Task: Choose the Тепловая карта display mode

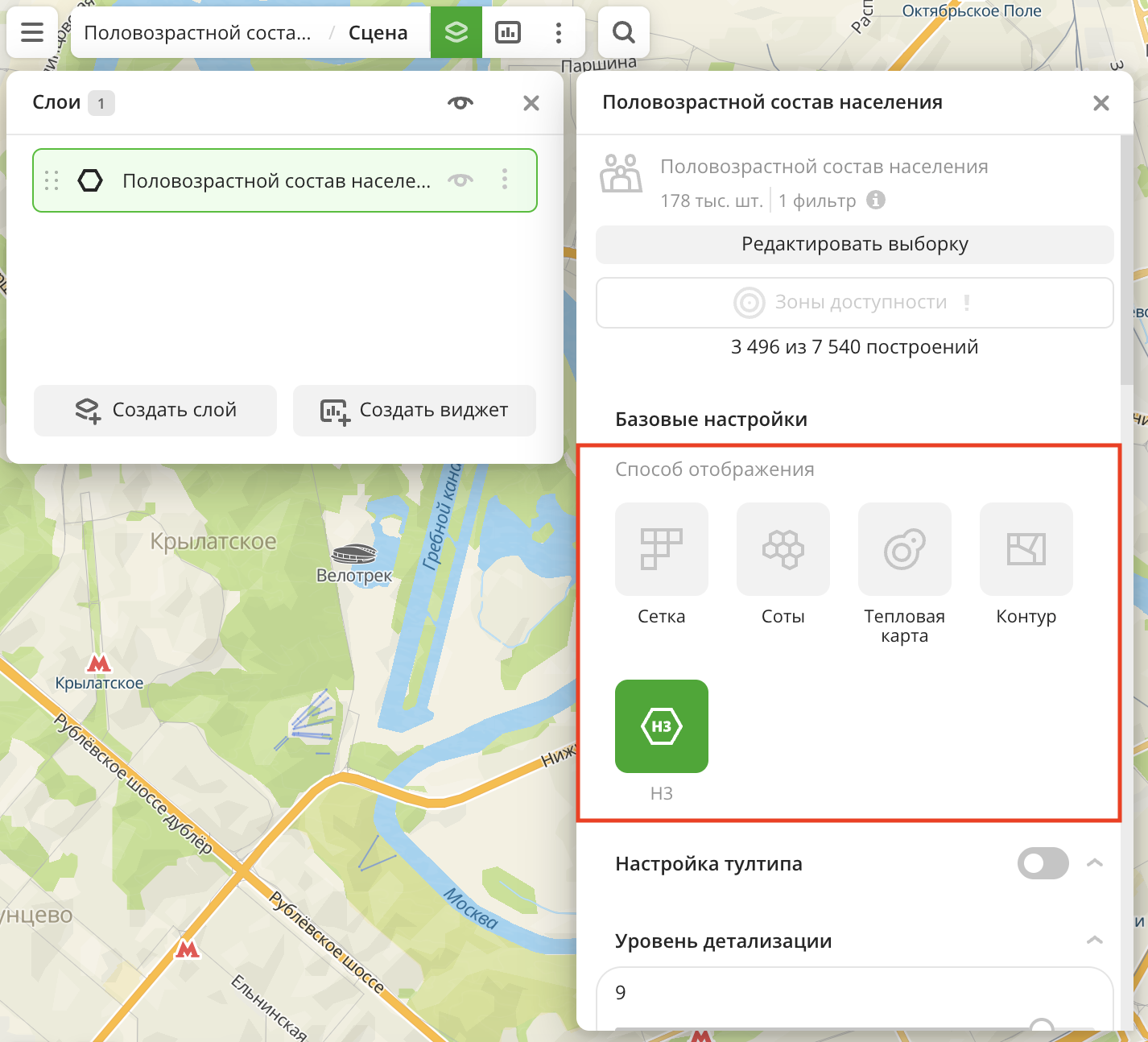Action: pos(904,549)
